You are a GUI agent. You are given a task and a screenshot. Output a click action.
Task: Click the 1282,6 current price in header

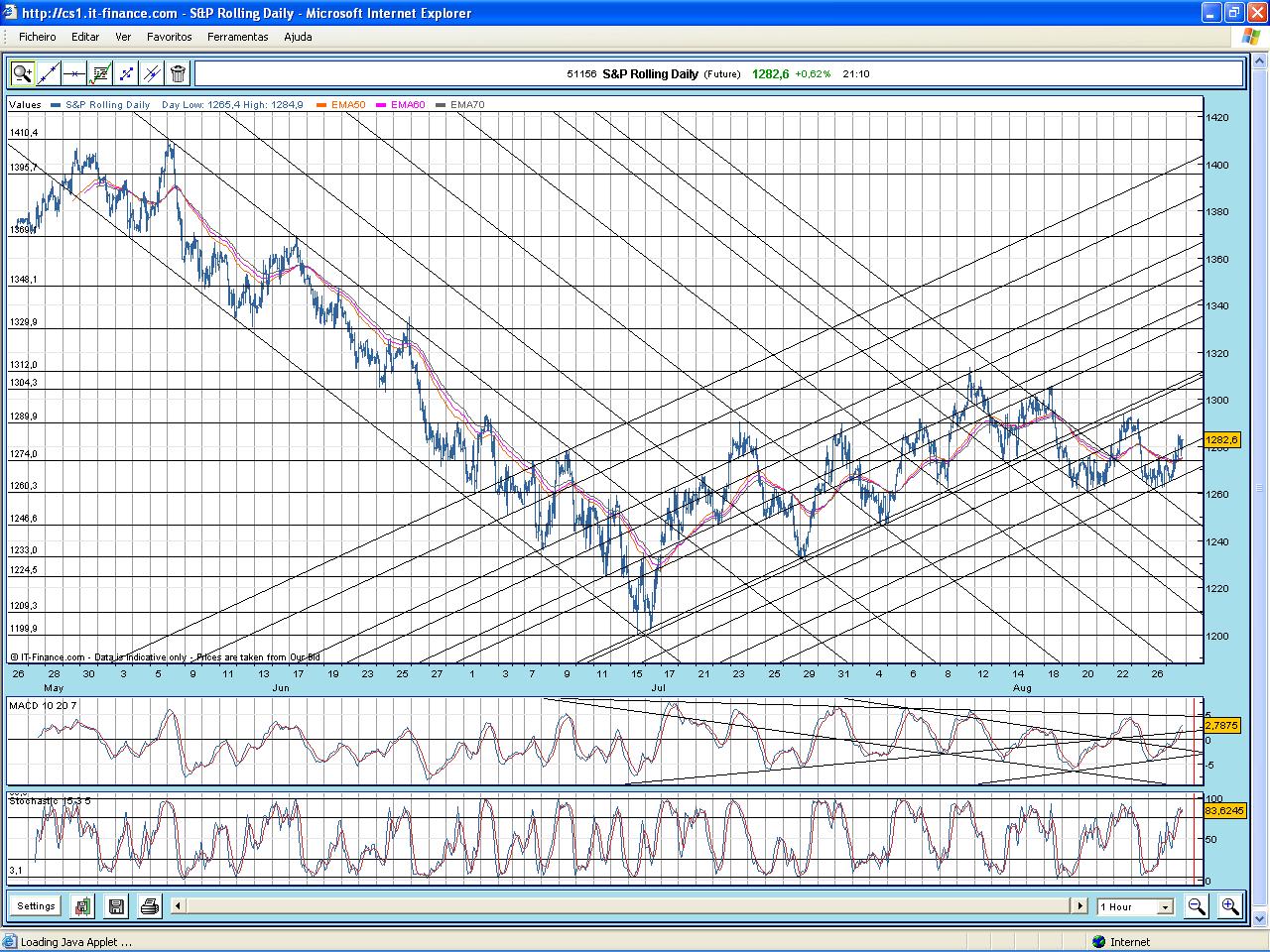pyautogui.click(x=771, y=73)
